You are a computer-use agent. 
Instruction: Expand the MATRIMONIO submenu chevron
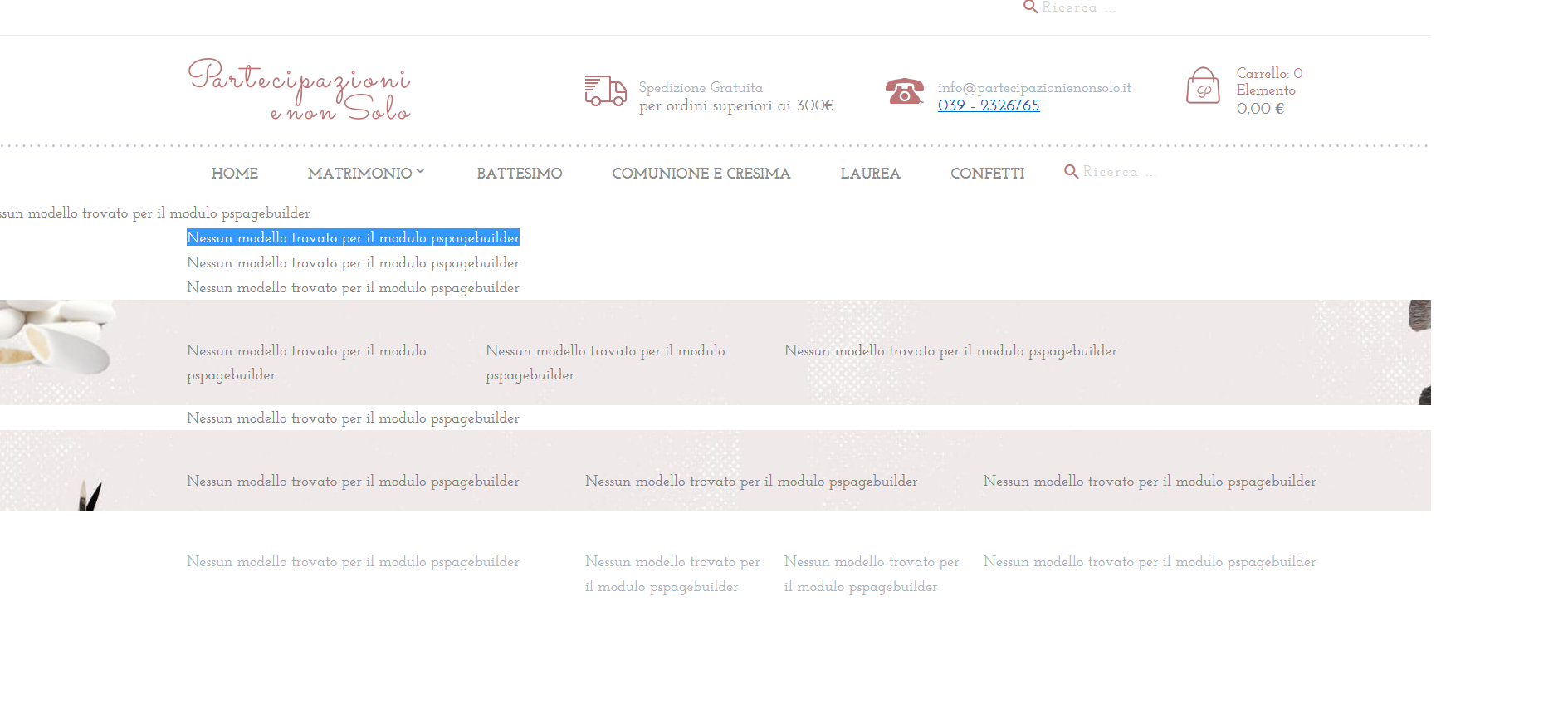[x=421, y=171]
